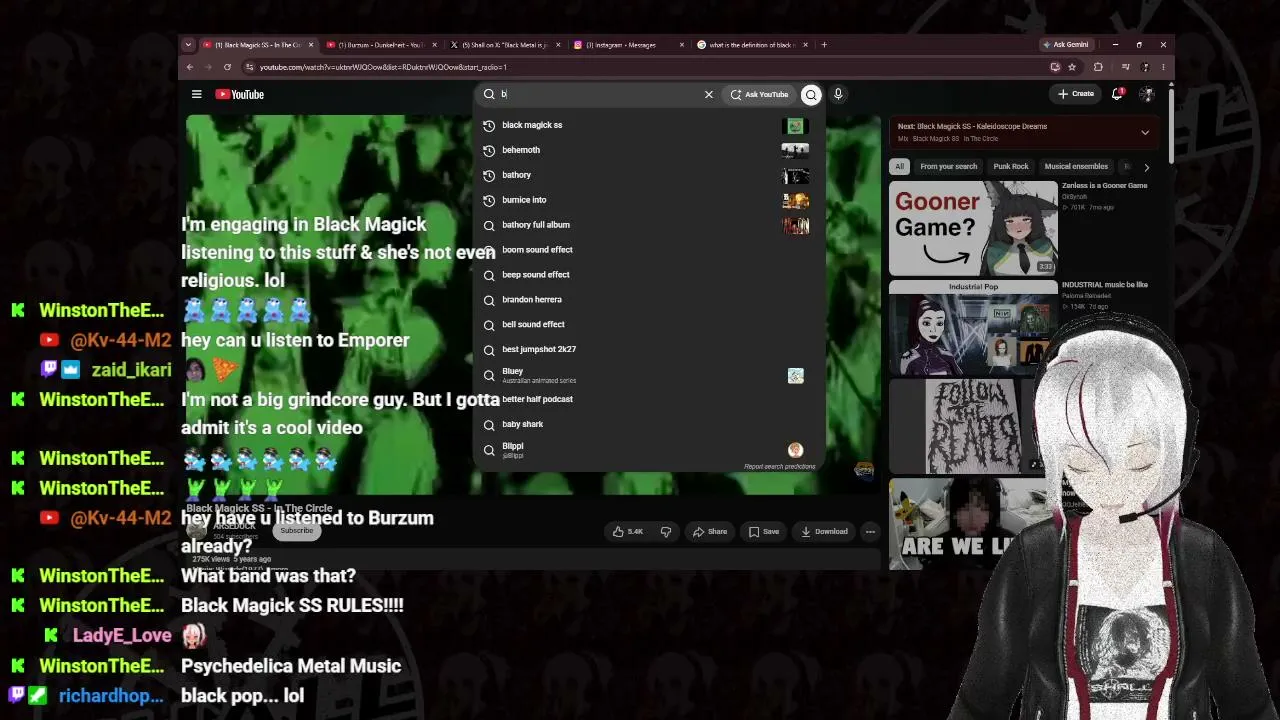
Task: Open a new browser tab
Action: pos(824,45)
